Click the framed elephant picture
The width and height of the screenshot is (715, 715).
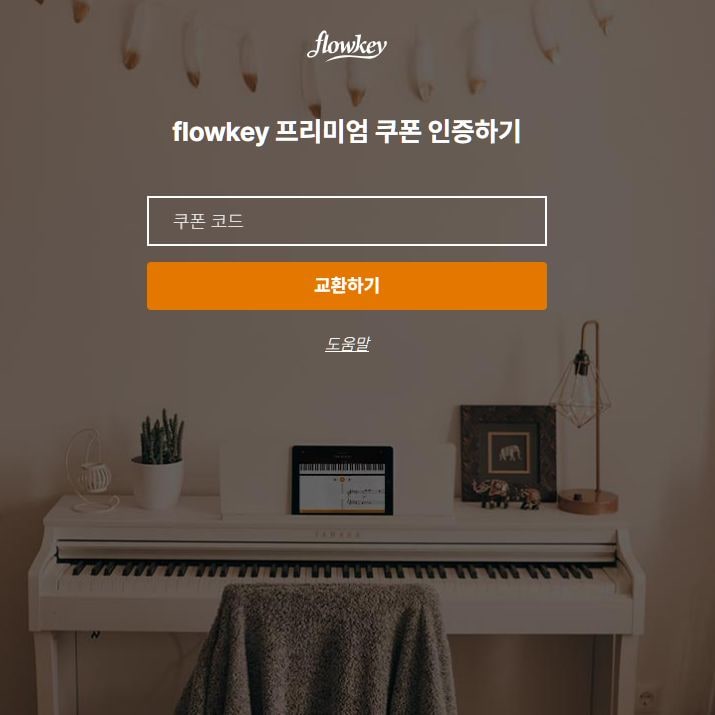pyautogui.click(x=508, y=453)
